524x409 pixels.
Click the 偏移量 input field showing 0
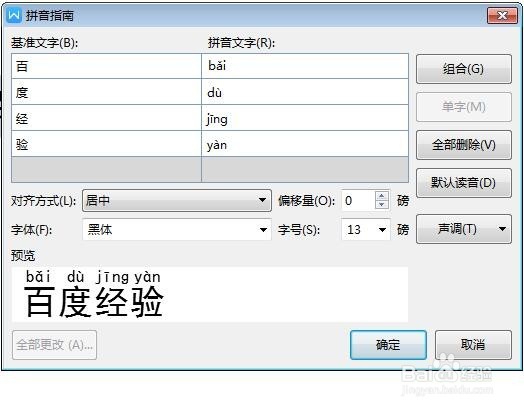pos(358,200)
